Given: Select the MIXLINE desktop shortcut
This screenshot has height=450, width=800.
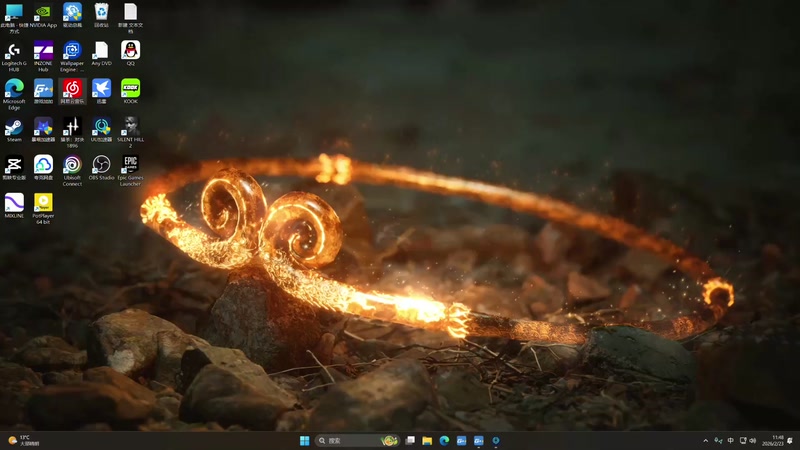Looking at the screenshot, I should click(x=14, y=206).
